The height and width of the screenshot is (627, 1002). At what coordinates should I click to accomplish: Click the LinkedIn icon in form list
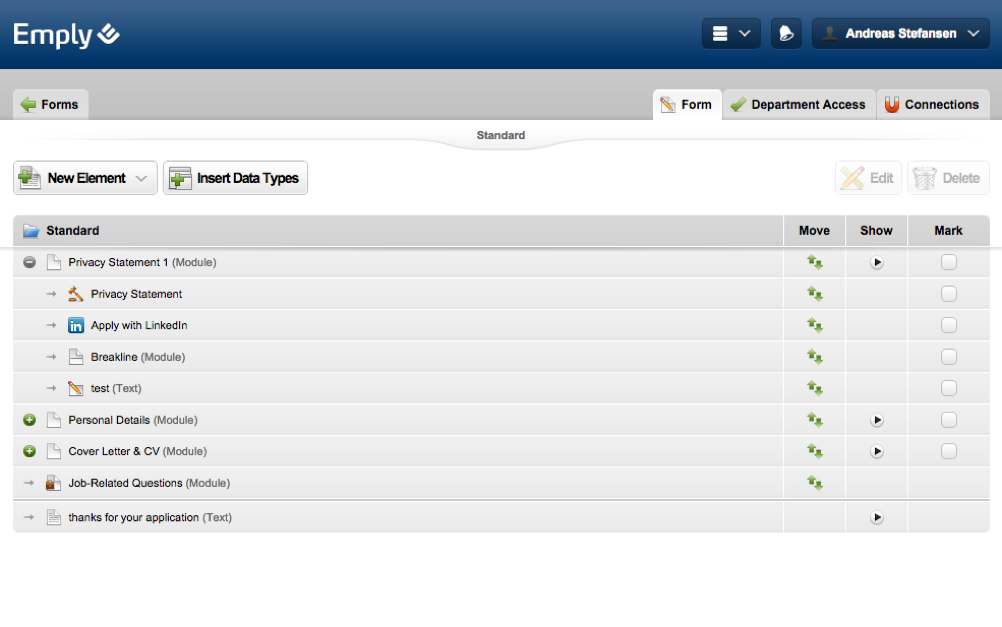76,326
